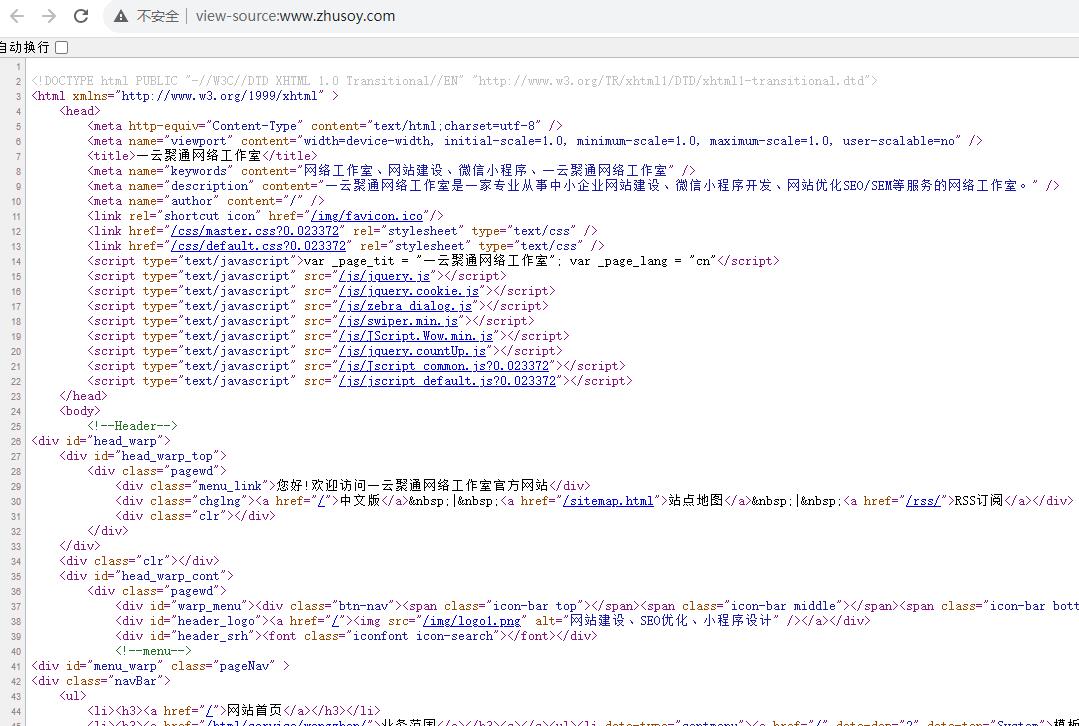Click the class value "btn-nav"
The width and height of the screenshot is (1079, 726).
(x=363, y=606)
